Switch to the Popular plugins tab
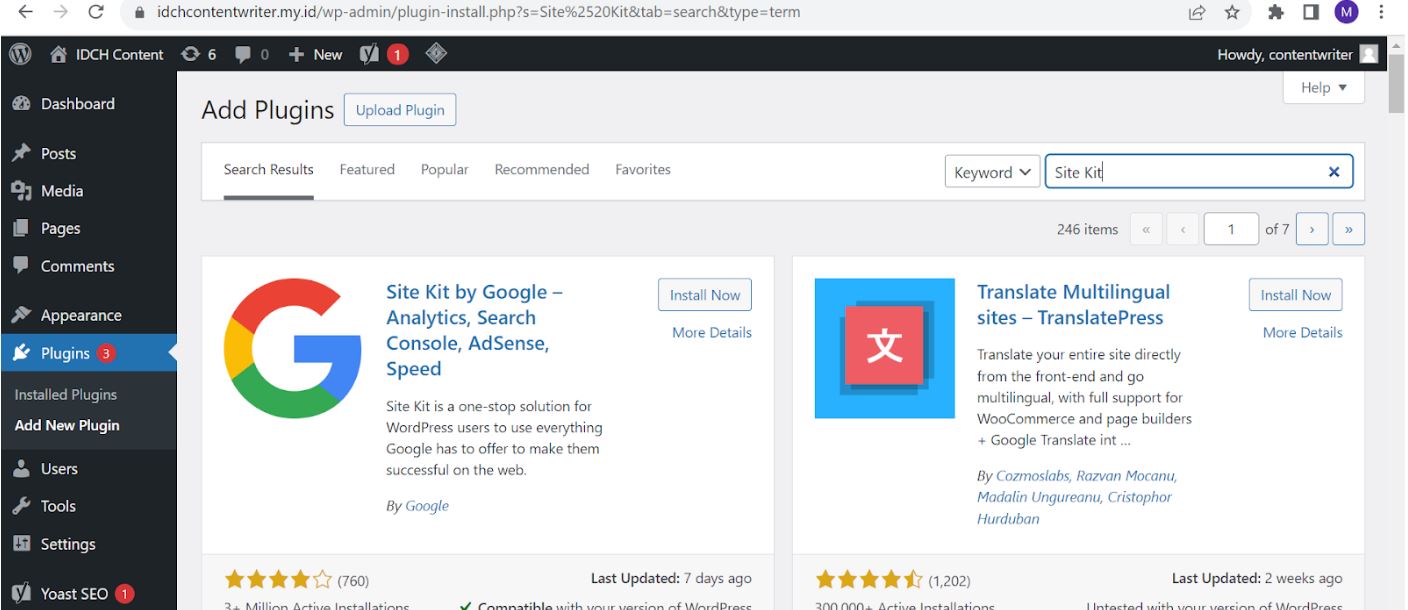1408x610 pixels. [x=444, y=169]
